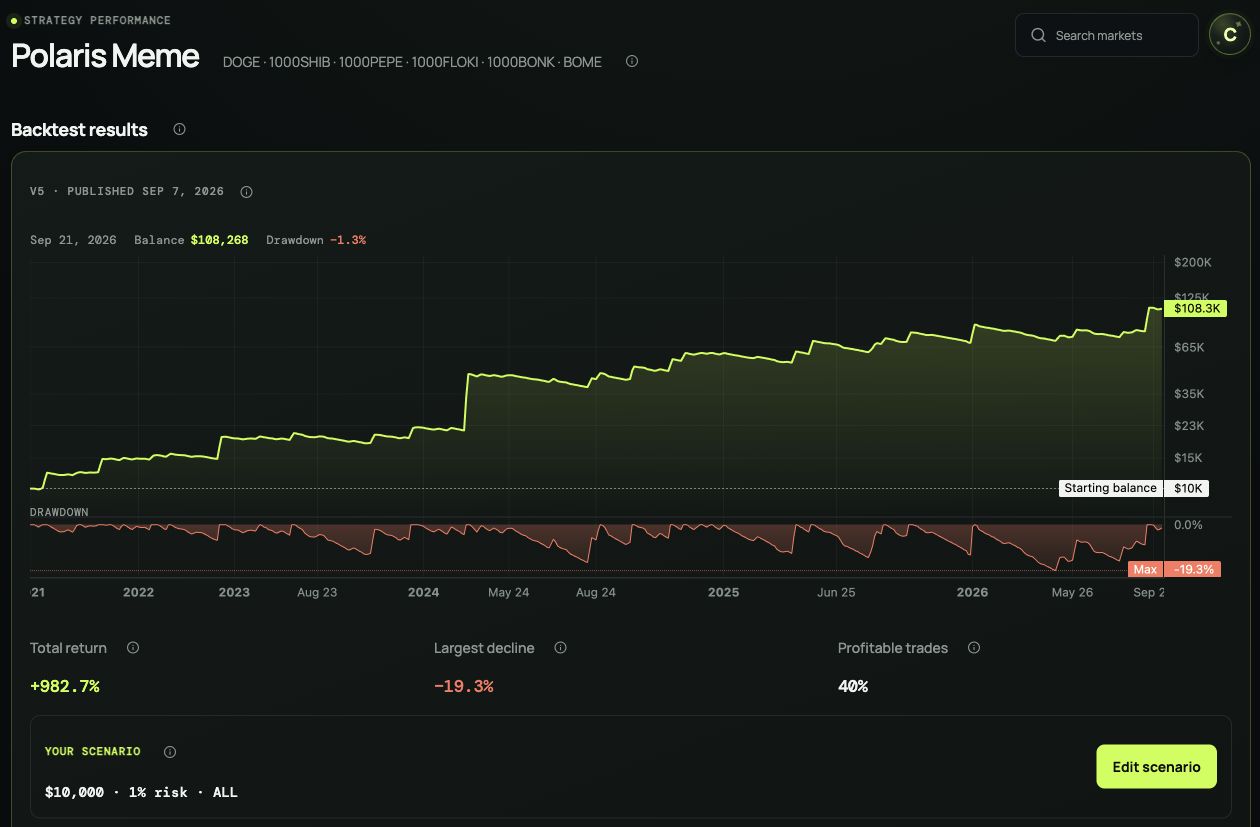Image resolution: width=1260 pixels, height=827 pixels.
Task: Click the Jun 25 time axis label
Action: coord(836,592)
